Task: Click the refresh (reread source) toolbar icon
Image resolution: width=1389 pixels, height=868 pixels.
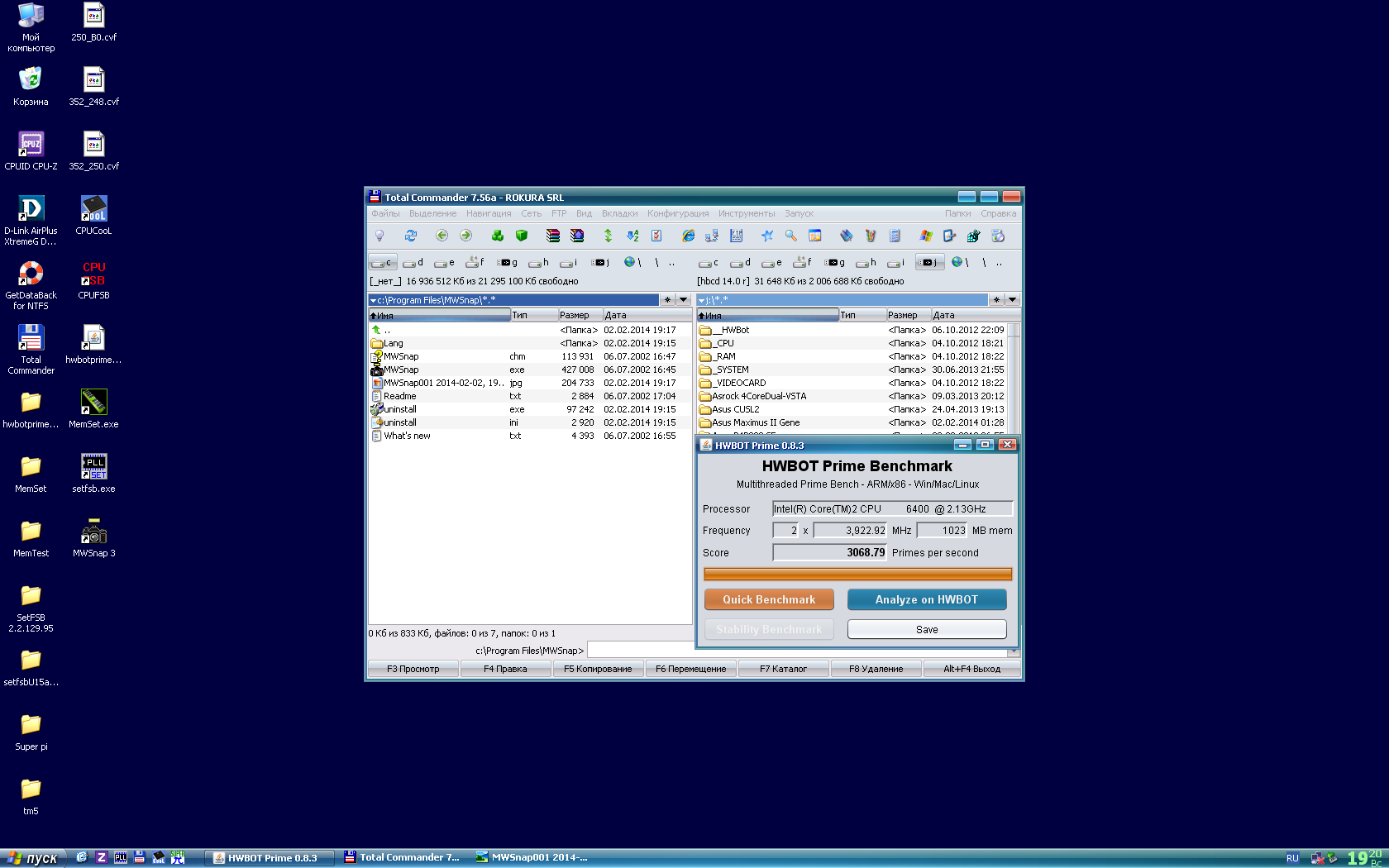Action: coord(411,236)
